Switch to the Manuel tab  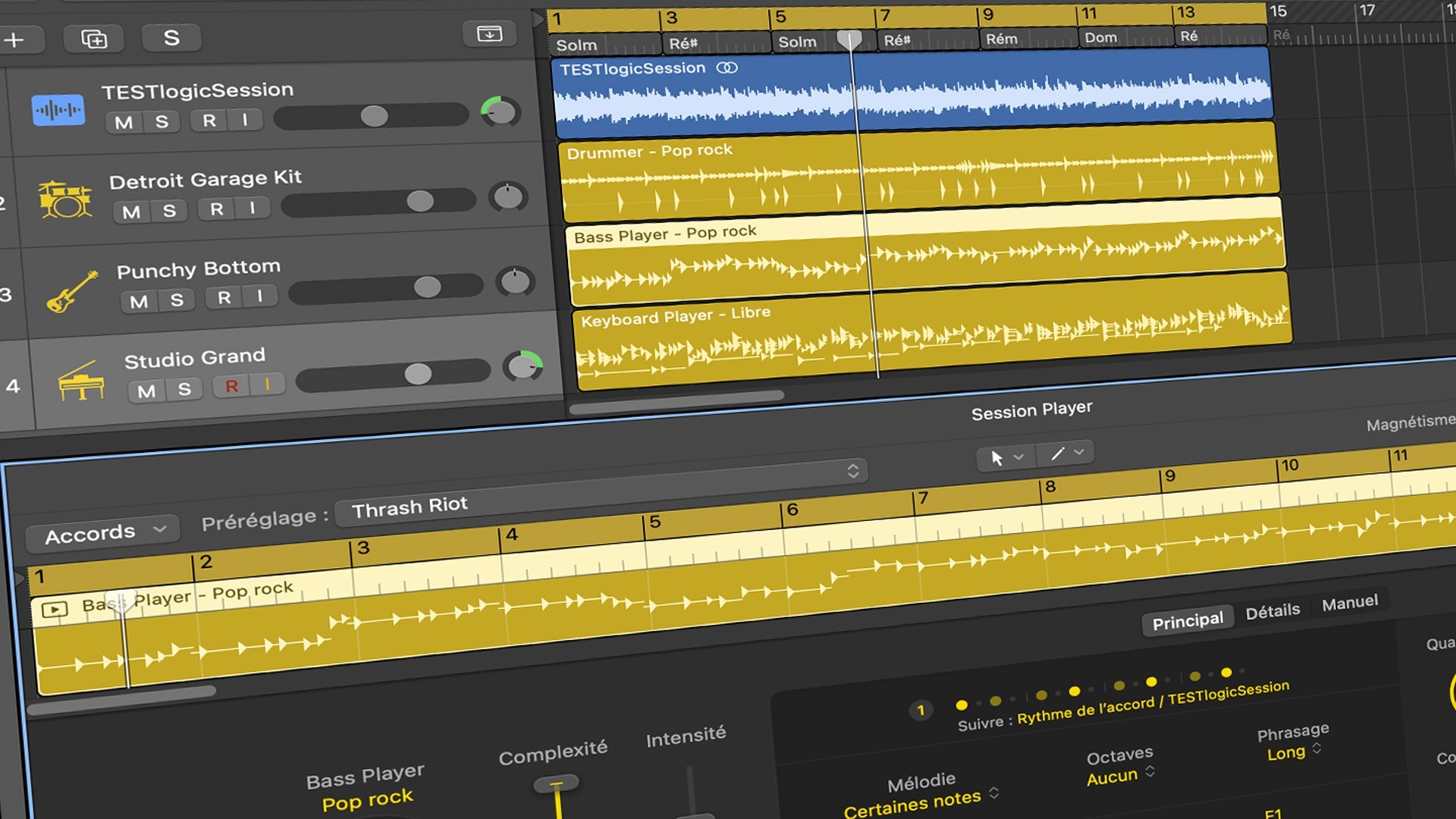1350,601
